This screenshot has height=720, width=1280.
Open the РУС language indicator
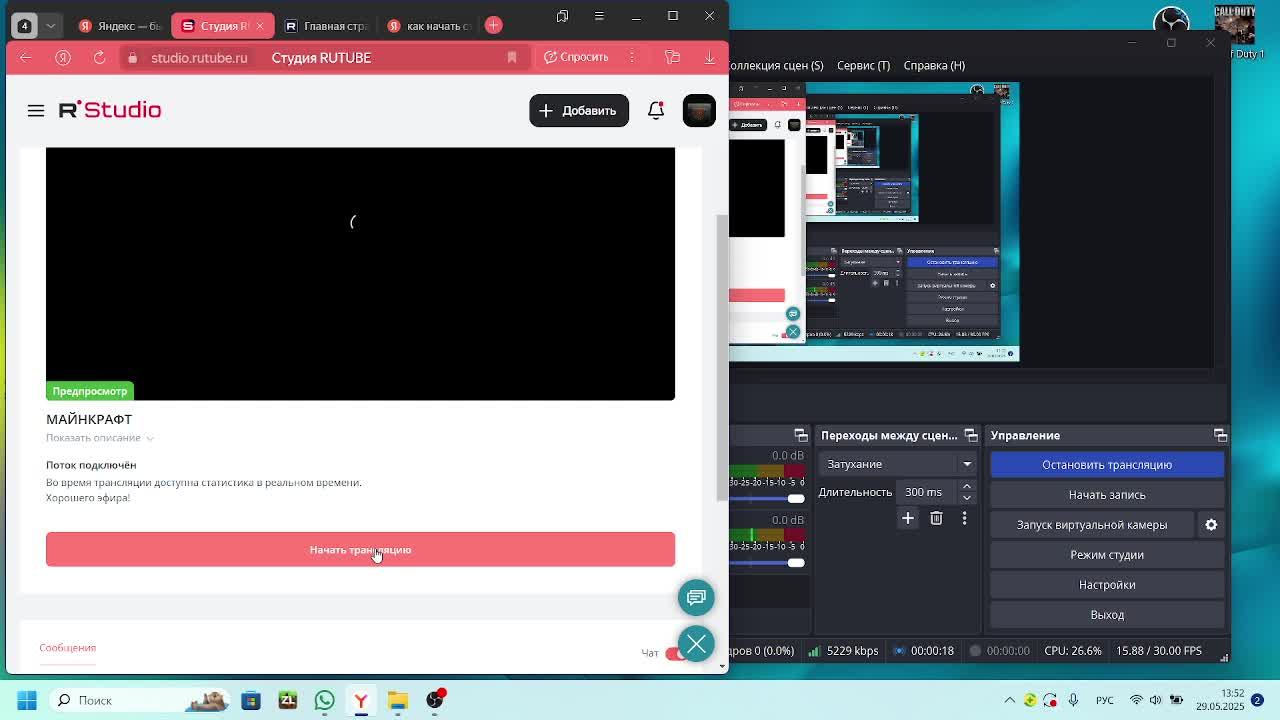(x=1105, y=700)
